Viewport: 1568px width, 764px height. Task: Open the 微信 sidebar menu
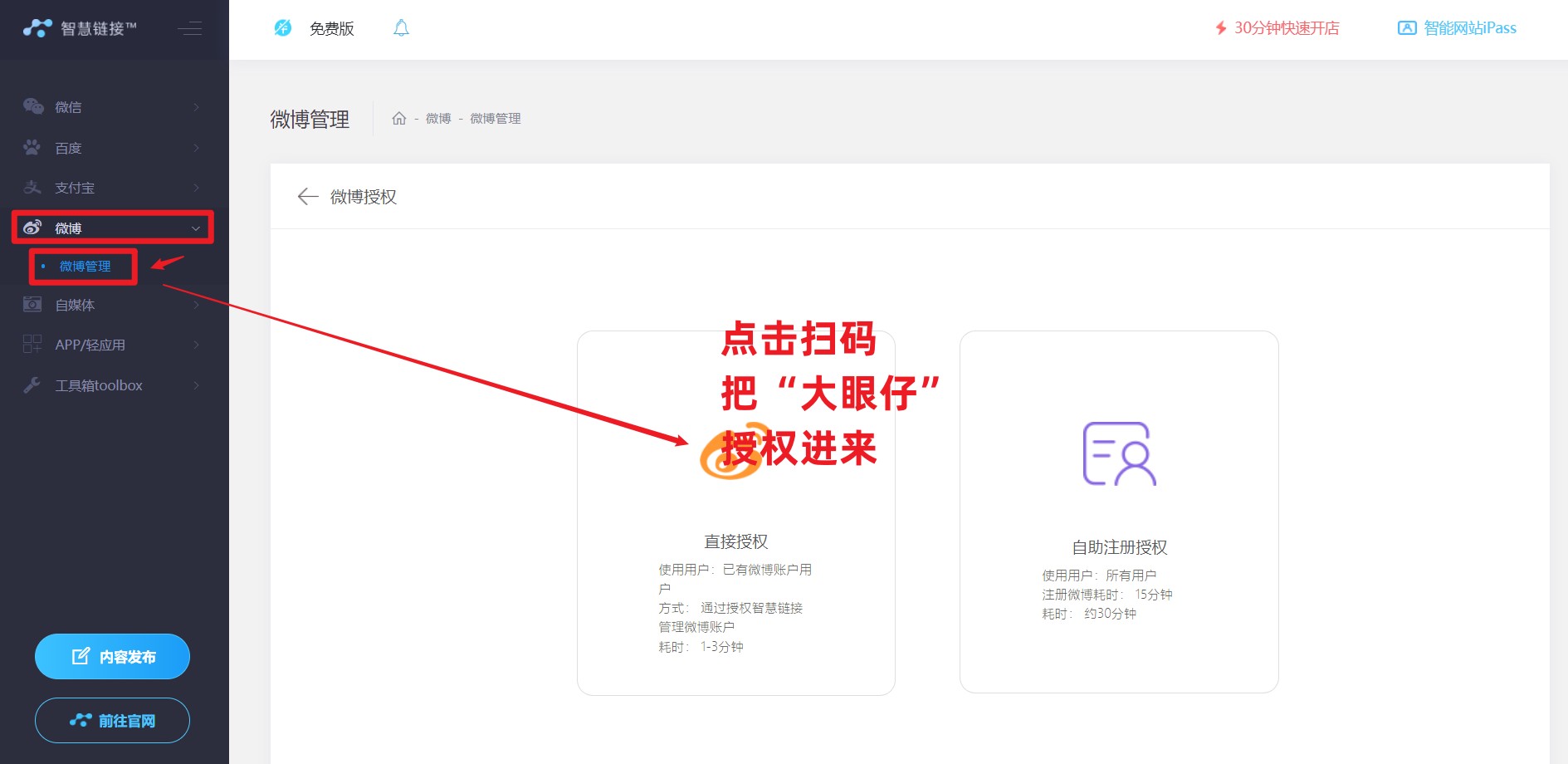(115, 107)
